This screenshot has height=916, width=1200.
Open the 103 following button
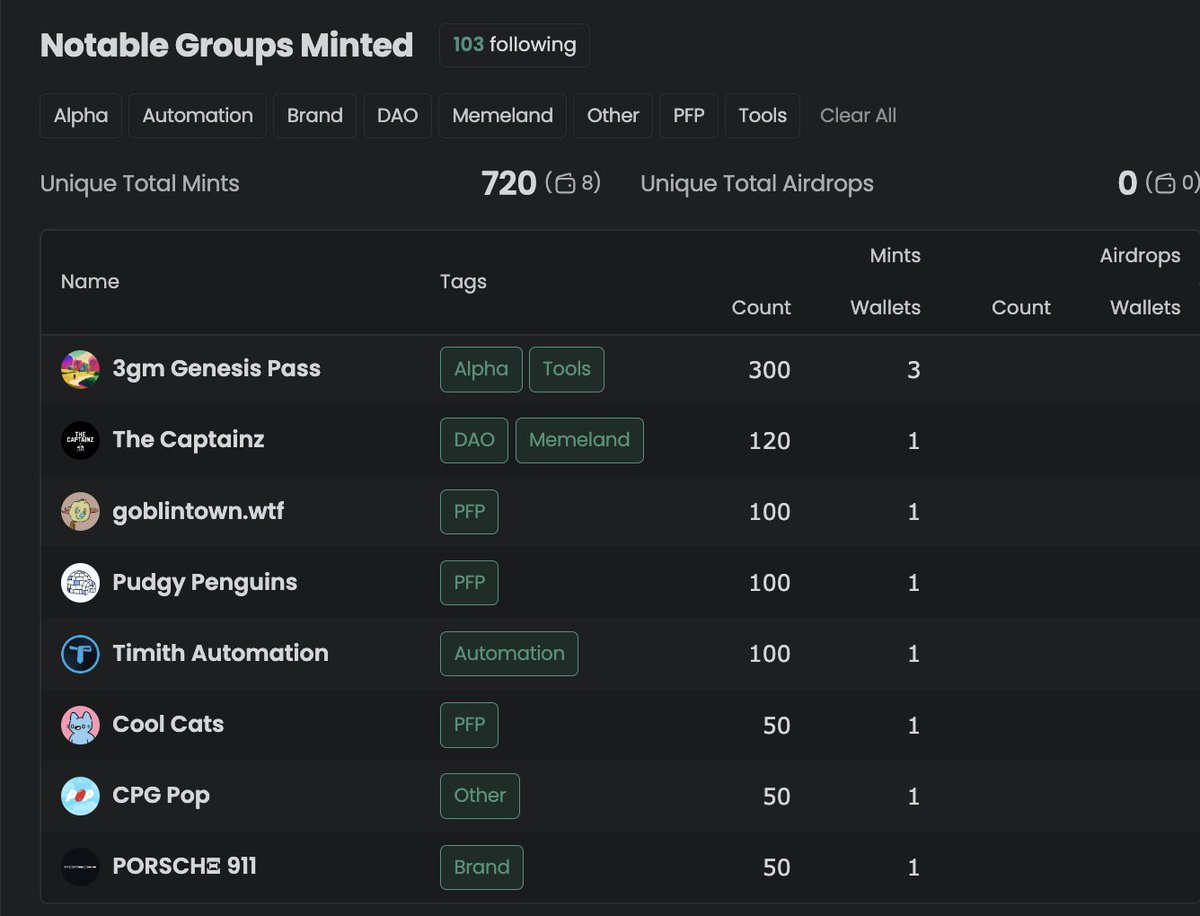[x=514, y=45]
